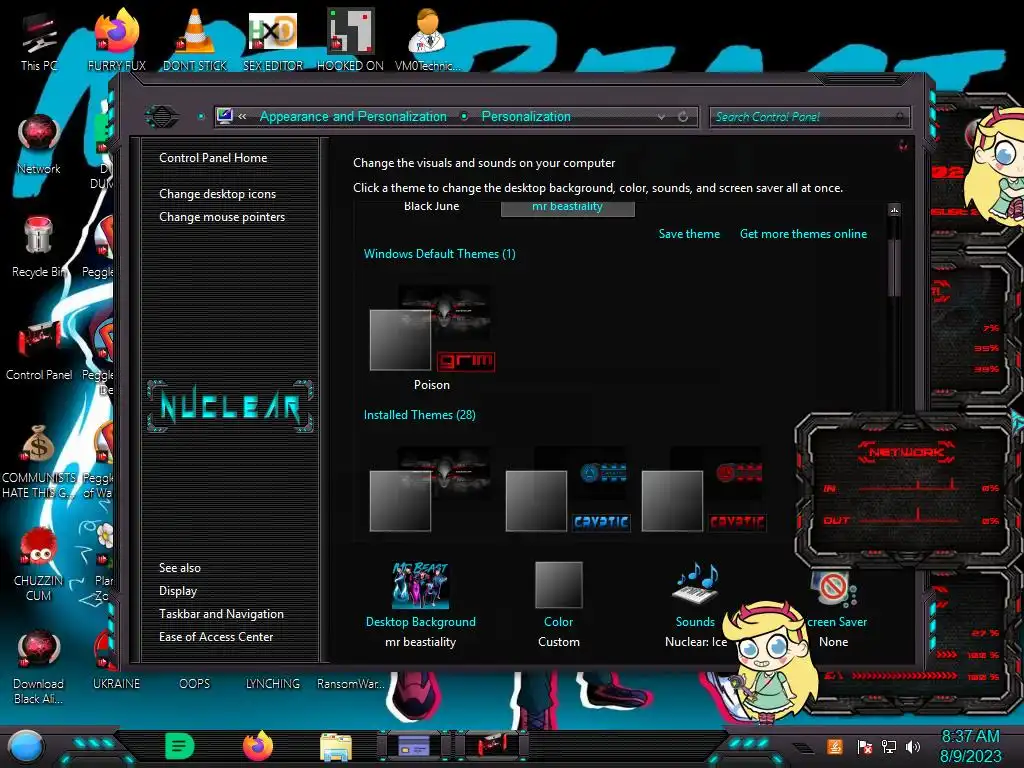The image size is (1024, 768).
Task: Open the VMOTechnic desktop shortcut
Action: point(427,41)
